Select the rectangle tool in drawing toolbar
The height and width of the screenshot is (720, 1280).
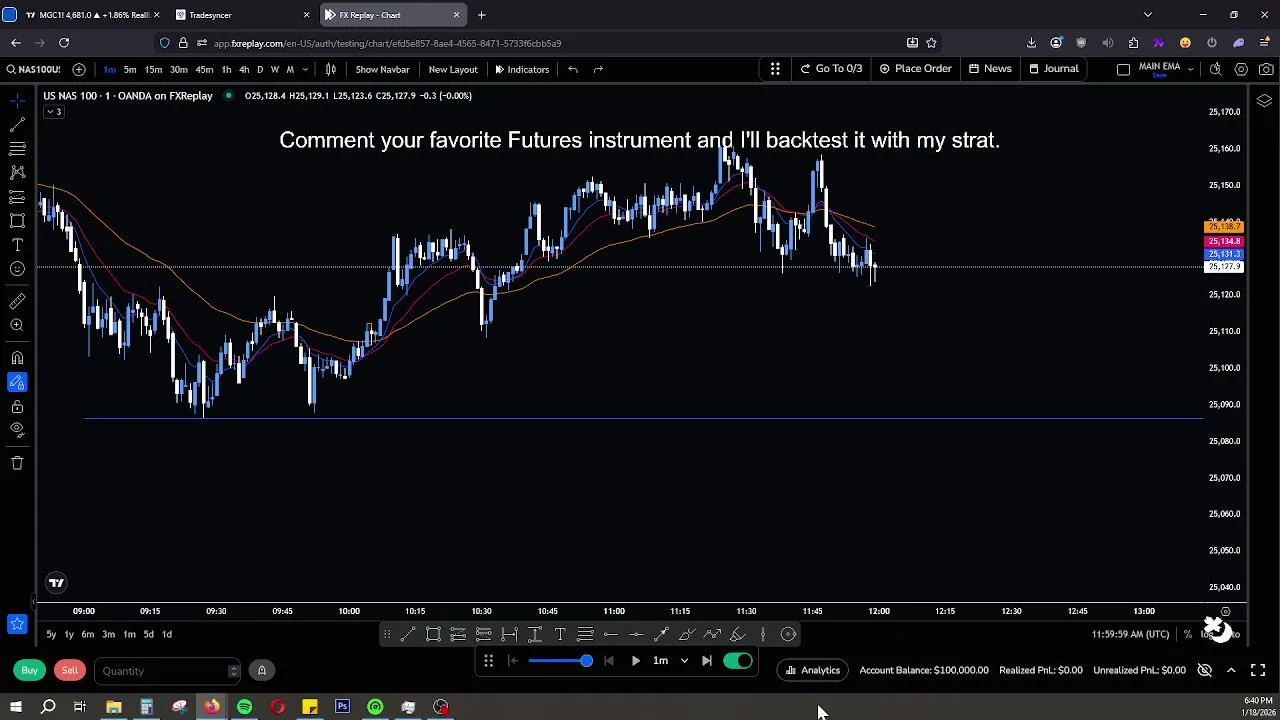point(433,634)
